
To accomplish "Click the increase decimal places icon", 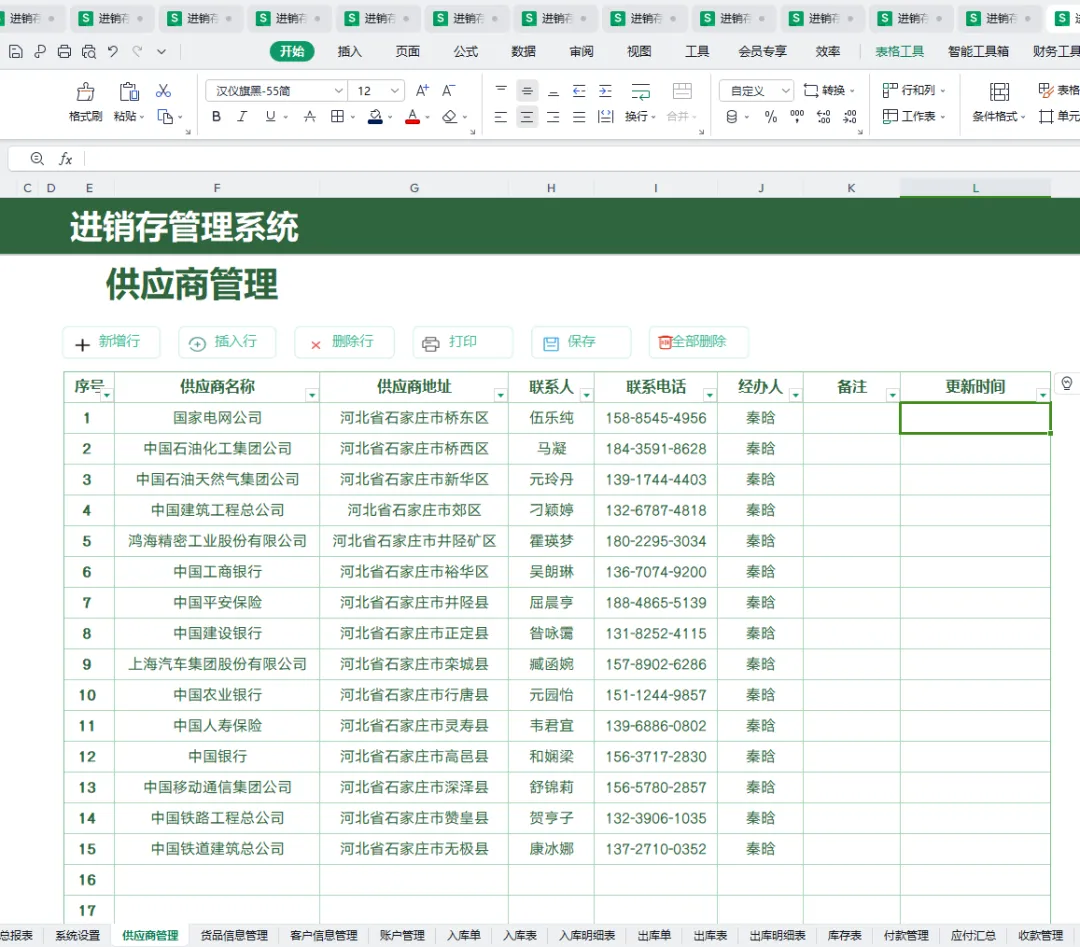I will (x=824, y=116).
